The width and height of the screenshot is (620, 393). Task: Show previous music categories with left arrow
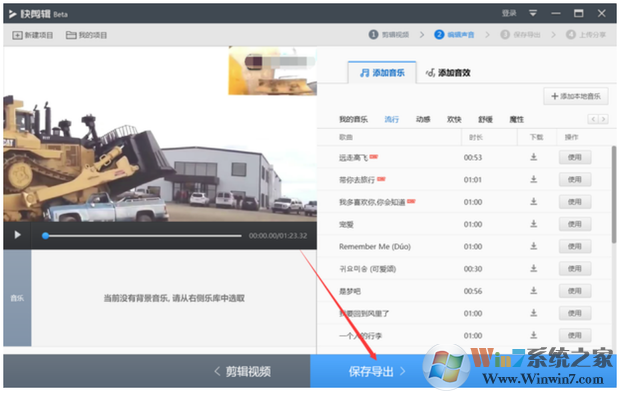[x=593, y=119]
